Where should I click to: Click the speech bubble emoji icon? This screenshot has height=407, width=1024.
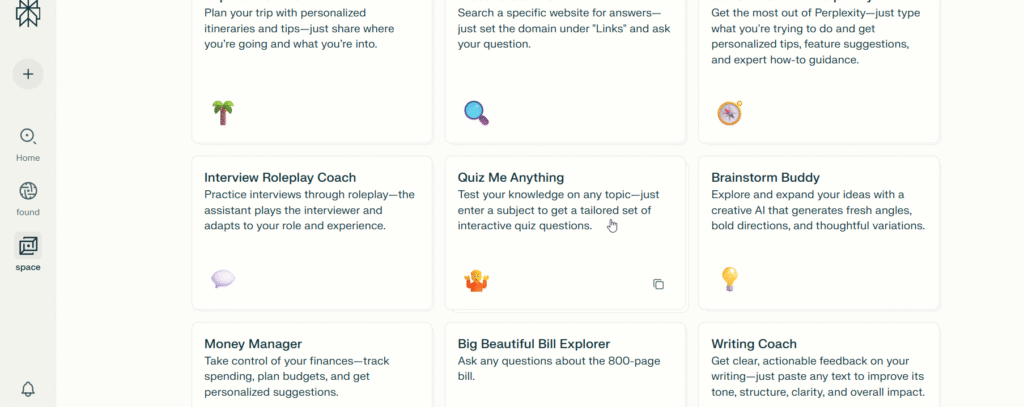223,279
